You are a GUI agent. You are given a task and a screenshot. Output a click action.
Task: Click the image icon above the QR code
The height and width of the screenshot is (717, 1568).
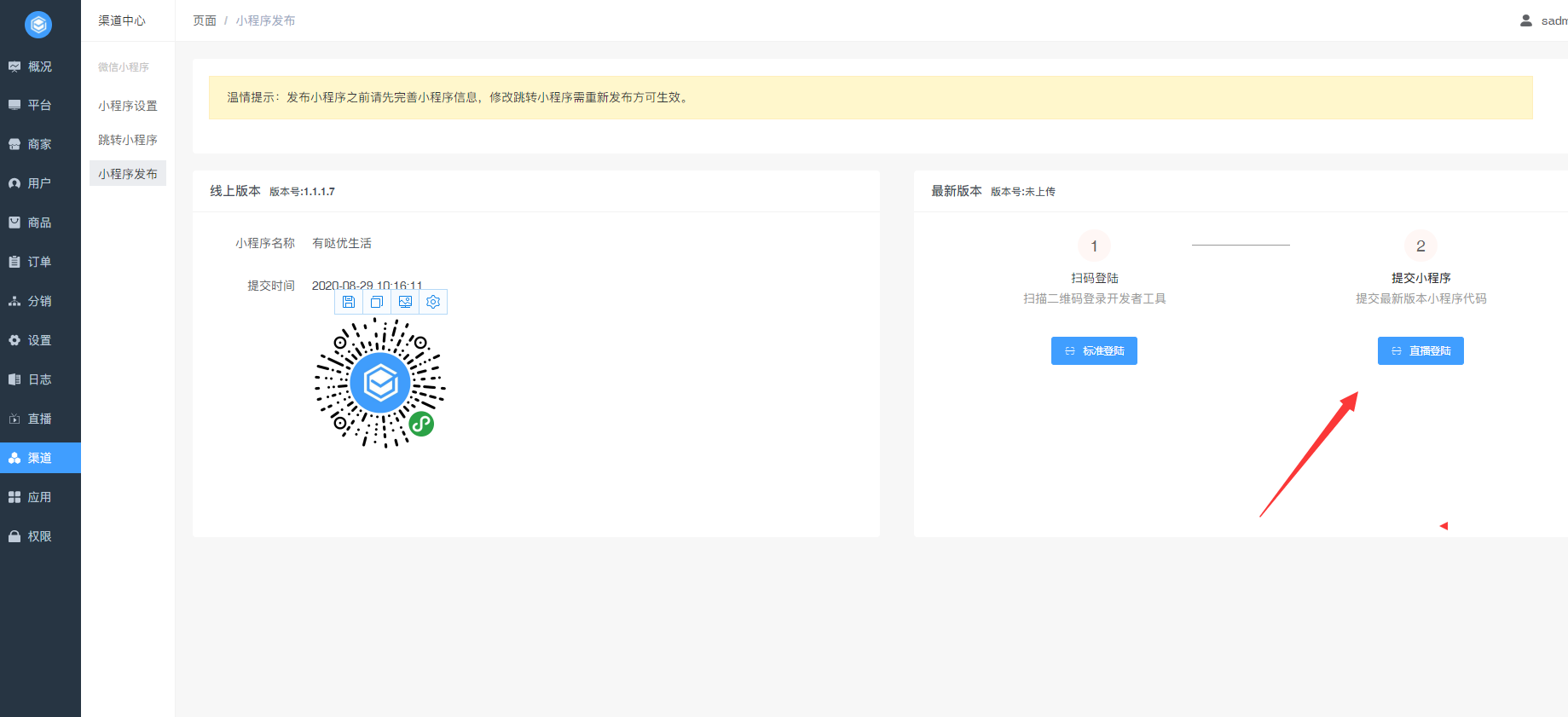(405, 302)
